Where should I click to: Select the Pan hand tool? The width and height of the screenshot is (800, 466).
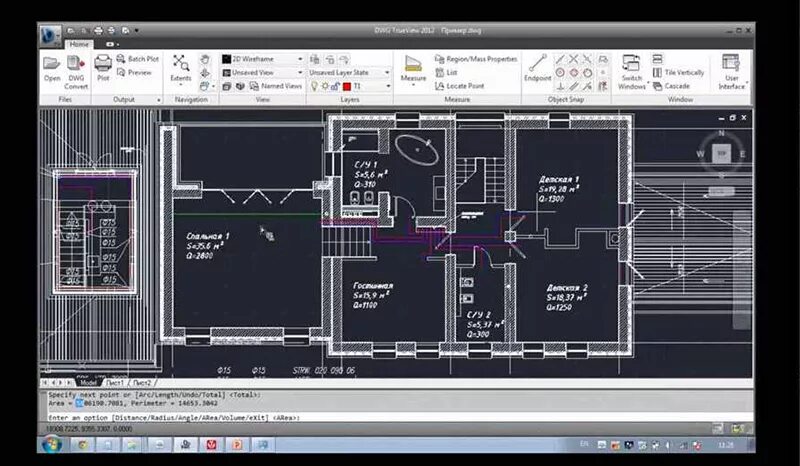click(x=205, y=59)
